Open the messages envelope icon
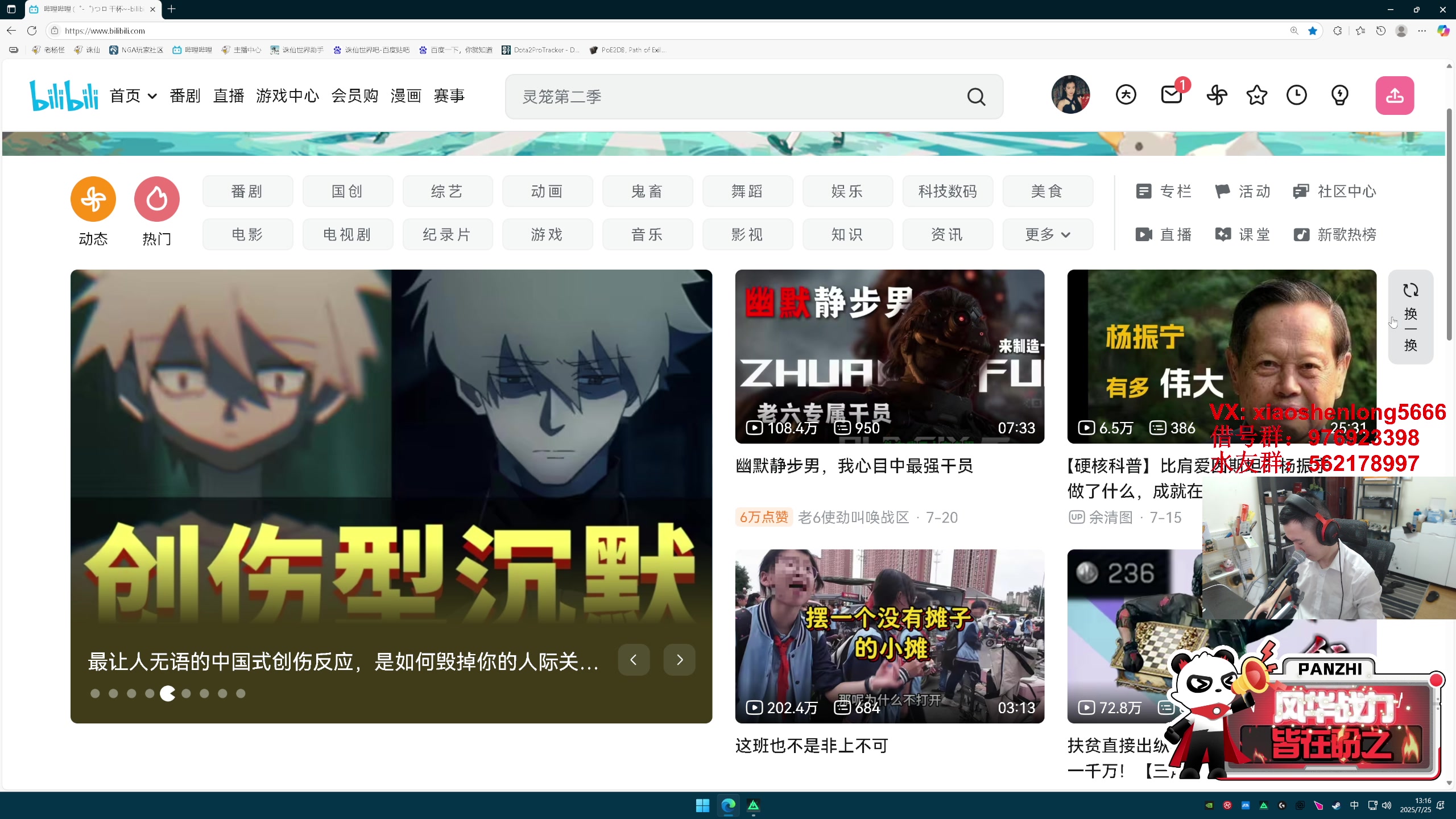 [x=1172, y=95]
